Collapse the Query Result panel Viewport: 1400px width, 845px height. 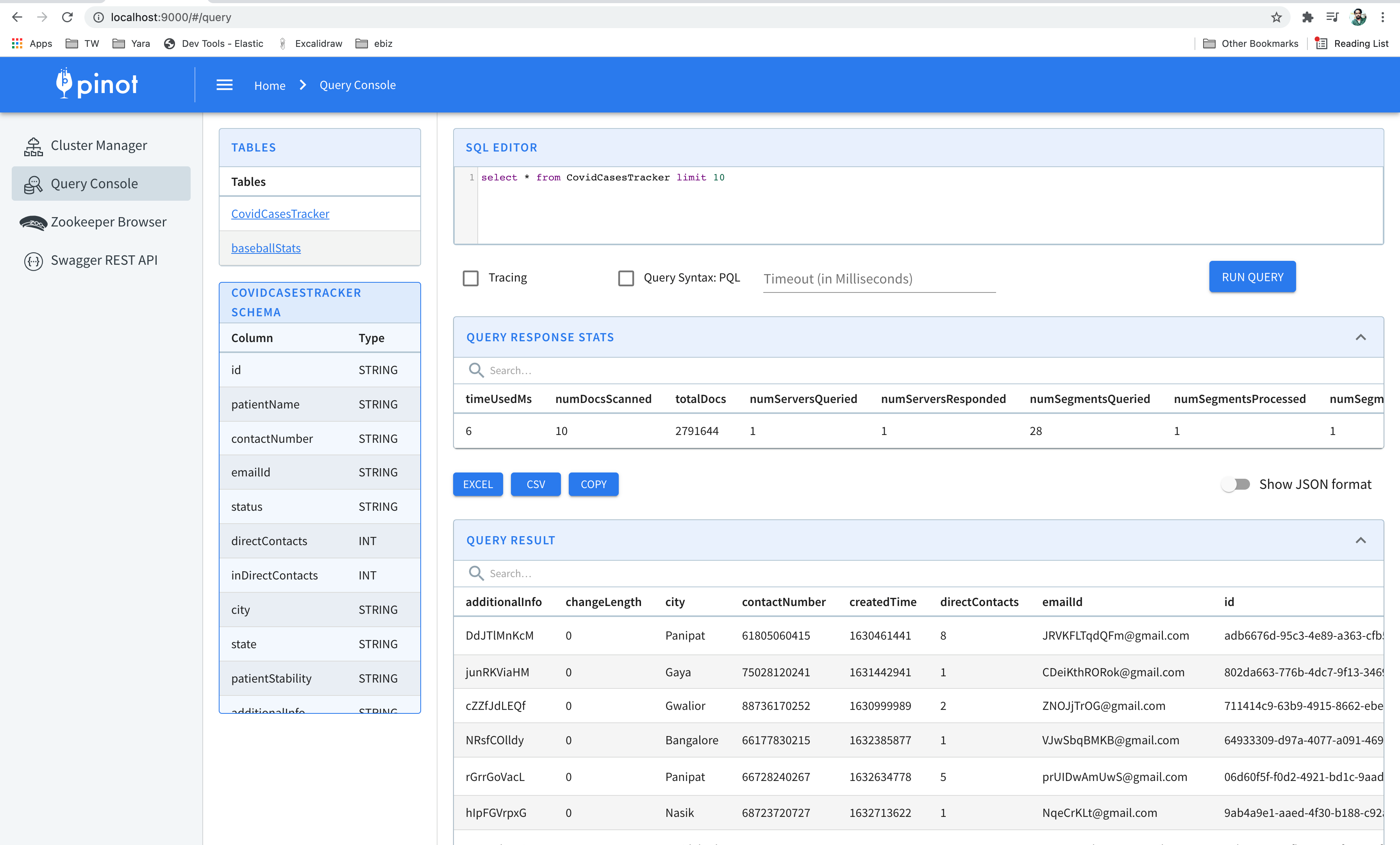pos(1360,540)
